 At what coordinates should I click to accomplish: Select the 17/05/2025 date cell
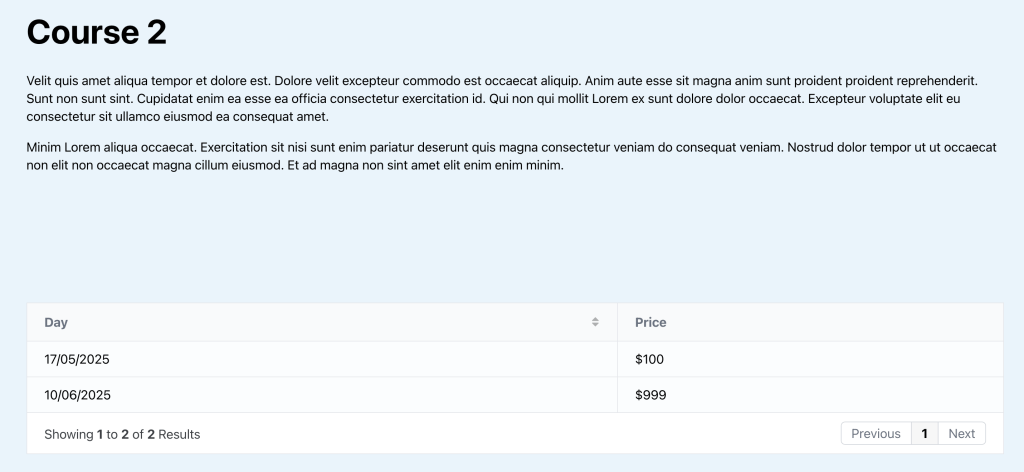coord(77,359)
